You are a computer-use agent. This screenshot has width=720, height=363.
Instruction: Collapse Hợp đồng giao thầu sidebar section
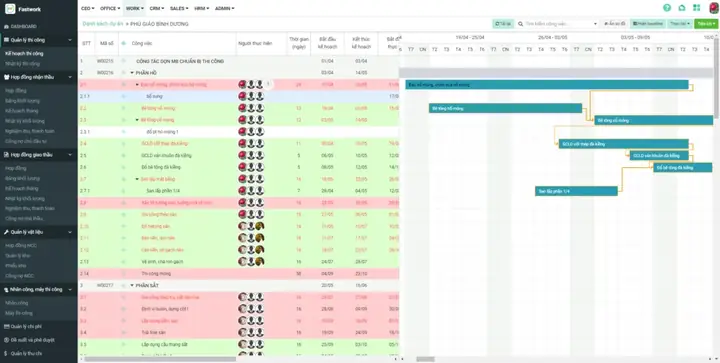(x=70, y=155)
